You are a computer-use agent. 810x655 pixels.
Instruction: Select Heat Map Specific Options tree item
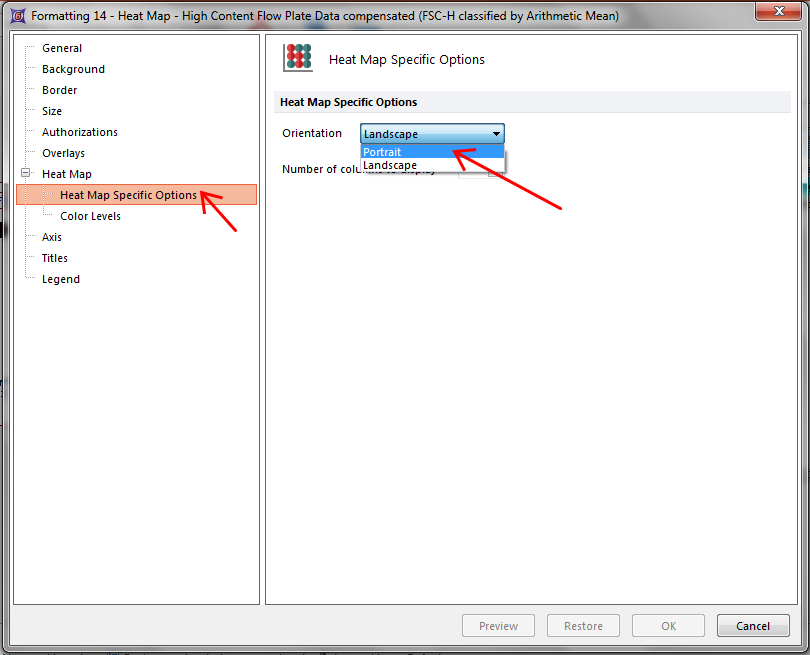(x=128, y=195)
